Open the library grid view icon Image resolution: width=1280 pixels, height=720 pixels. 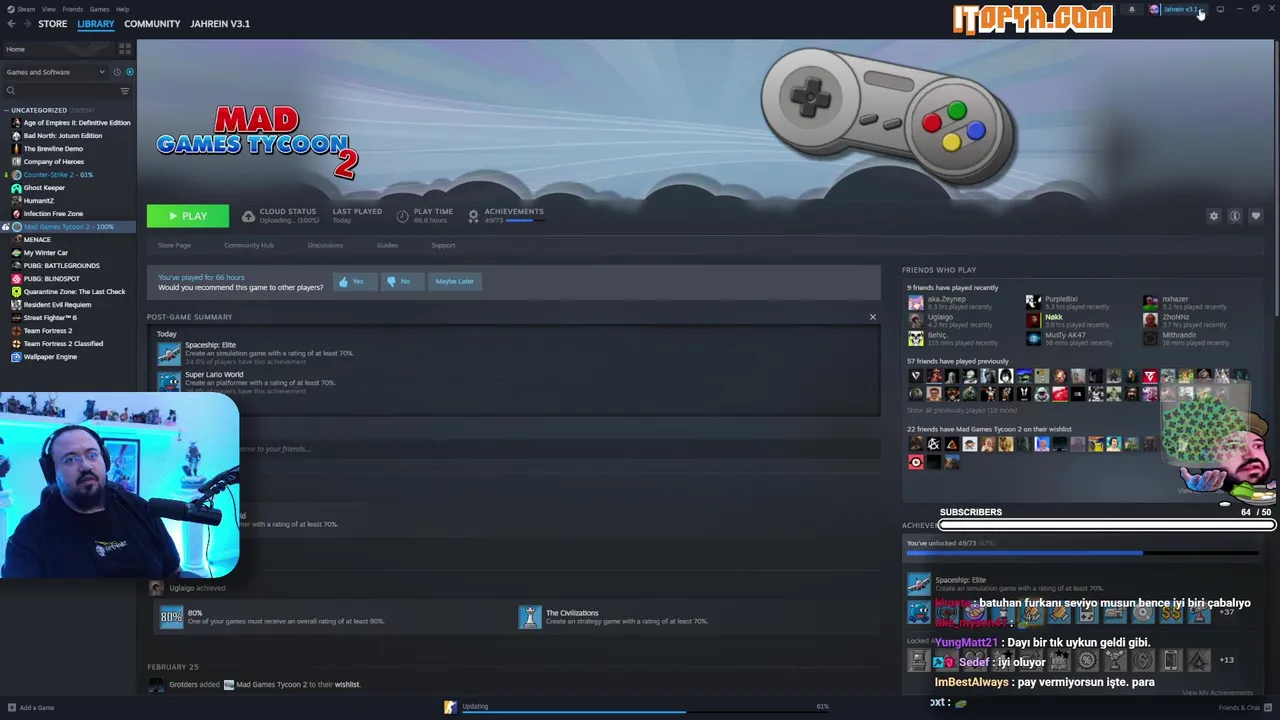click(125, 48)
